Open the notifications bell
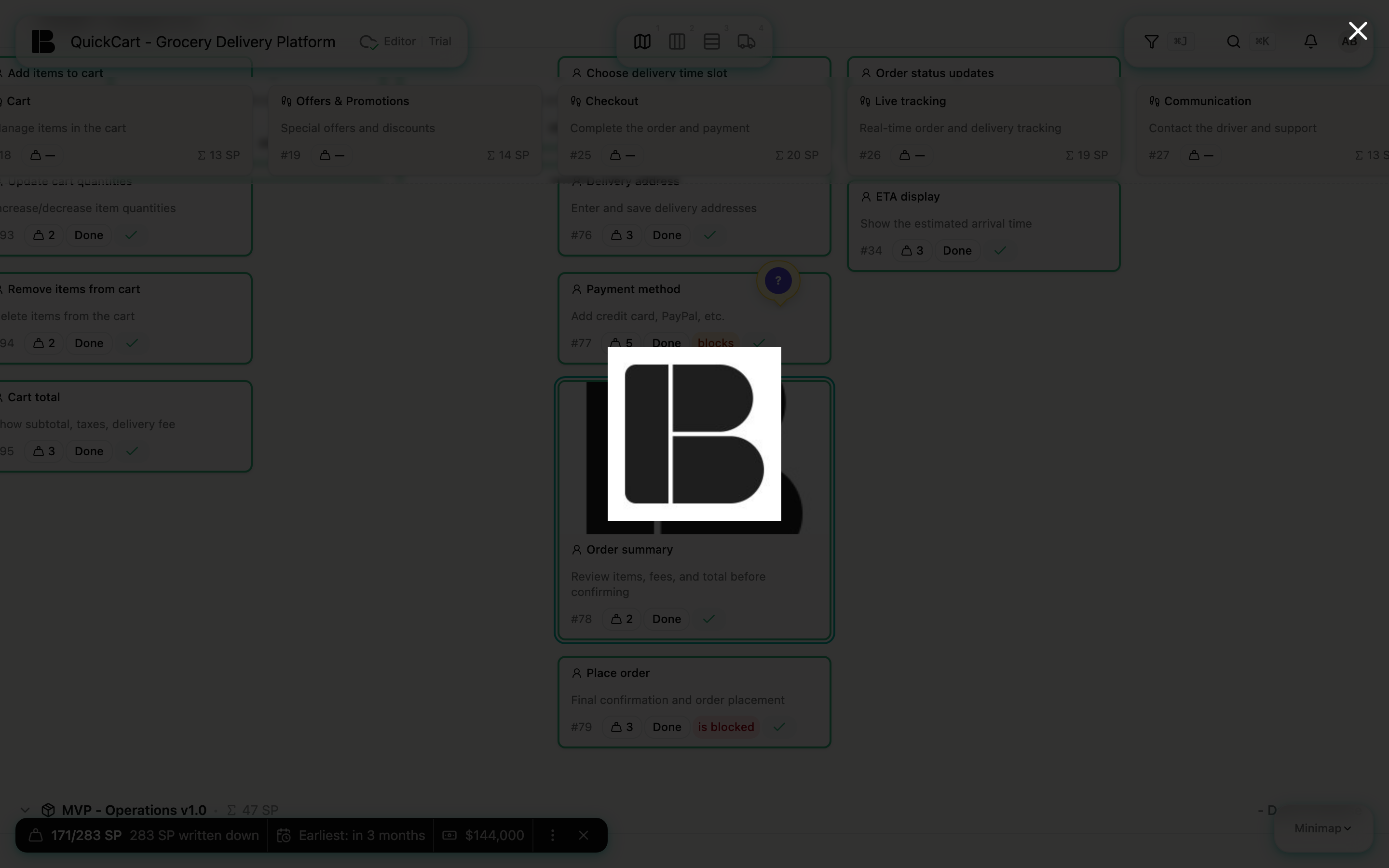 1310,41
